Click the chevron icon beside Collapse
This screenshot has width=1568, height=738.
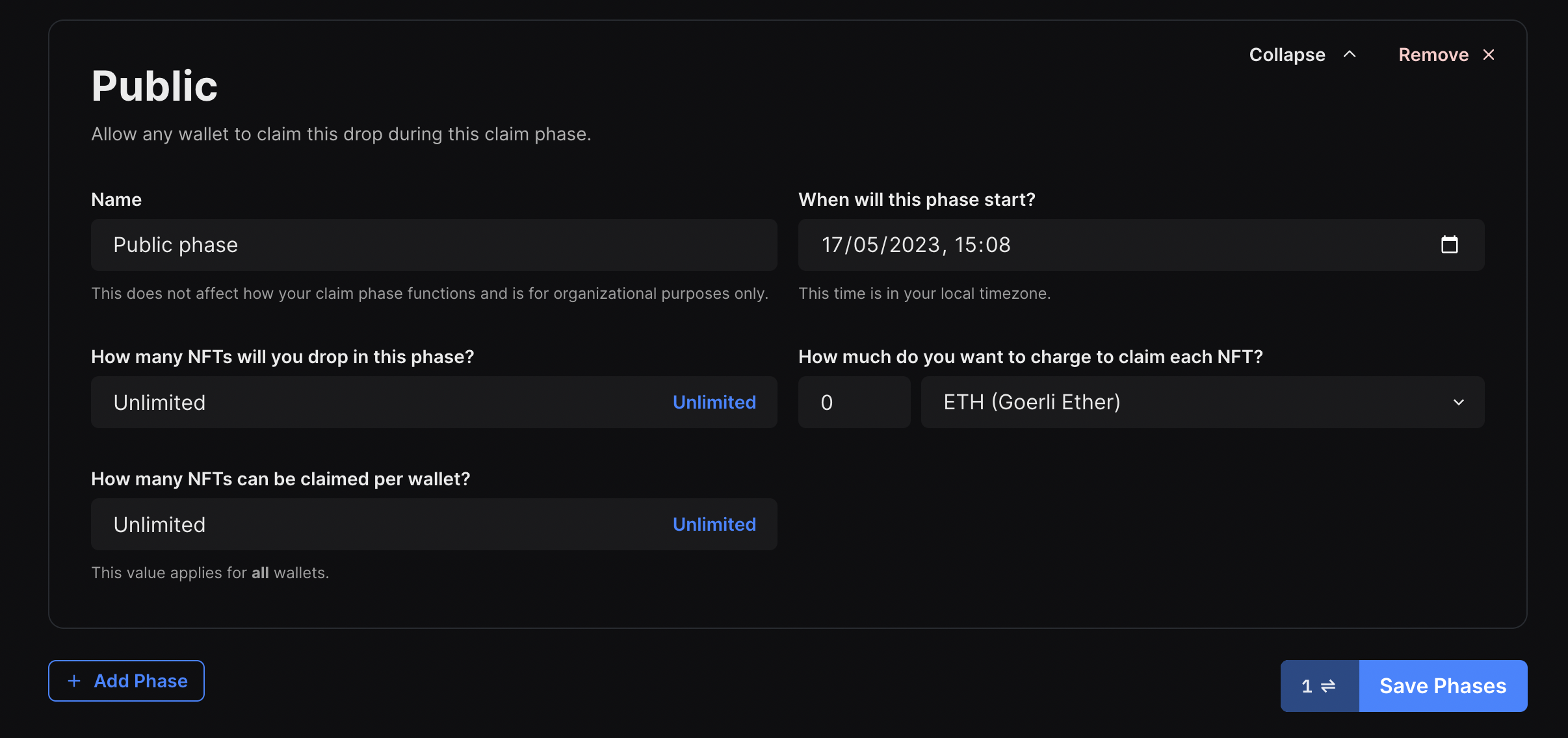click(1350, 54)
